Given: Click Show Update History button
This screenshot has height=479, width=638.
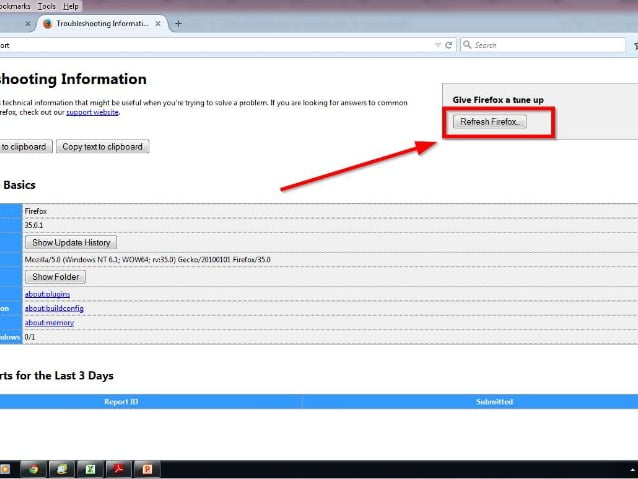Looking at the screenshot, I should pyautogui.click(x=71, y=243).
